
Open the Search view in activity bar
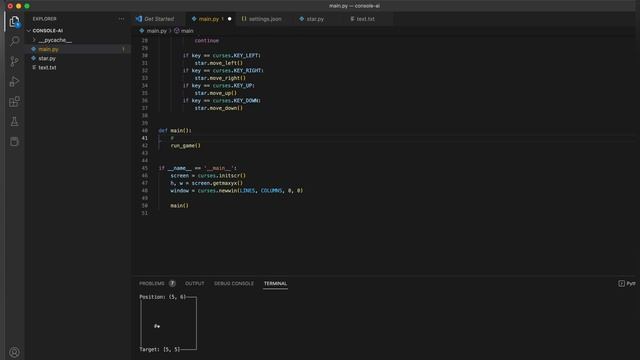(x=14, y=41)
